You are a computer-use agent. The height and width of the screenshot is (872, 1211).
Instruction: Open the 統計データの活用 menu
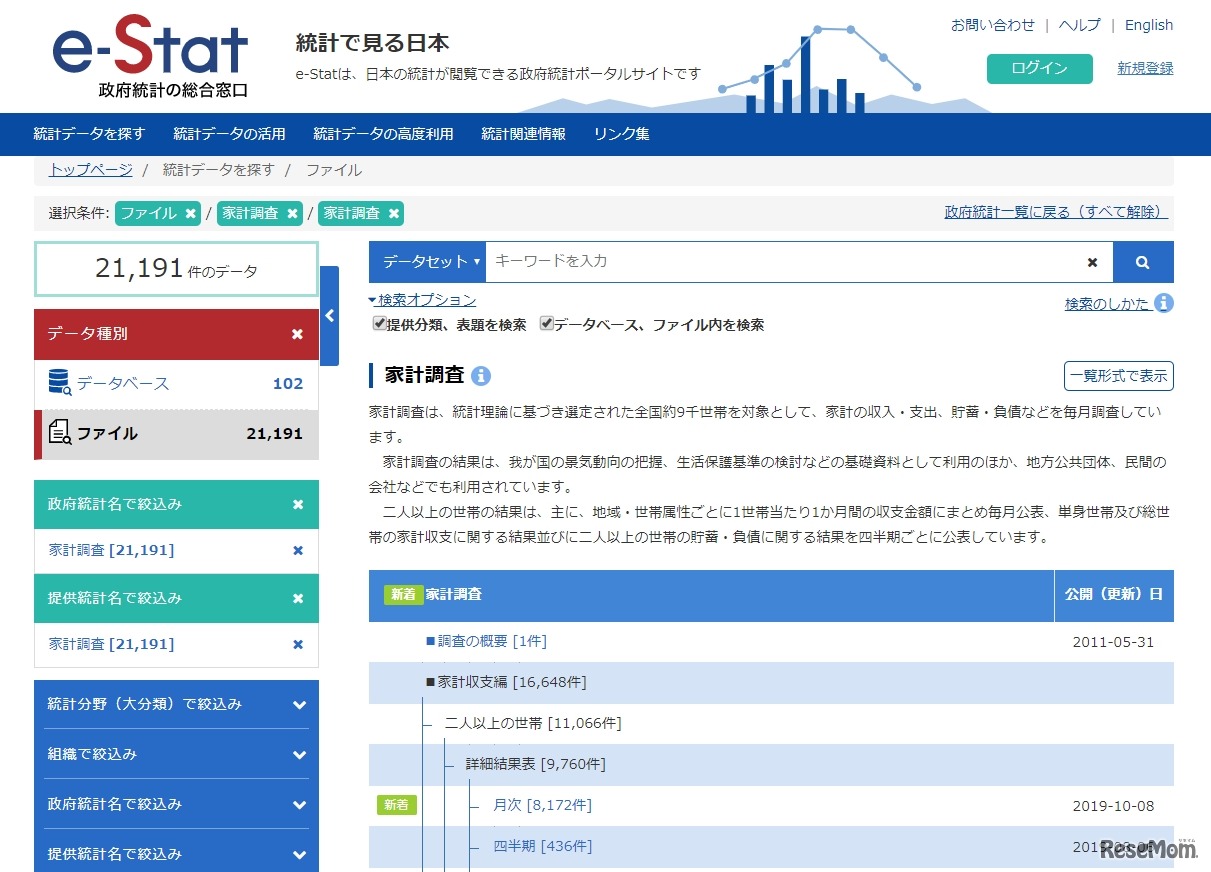(x=228, y=134)
